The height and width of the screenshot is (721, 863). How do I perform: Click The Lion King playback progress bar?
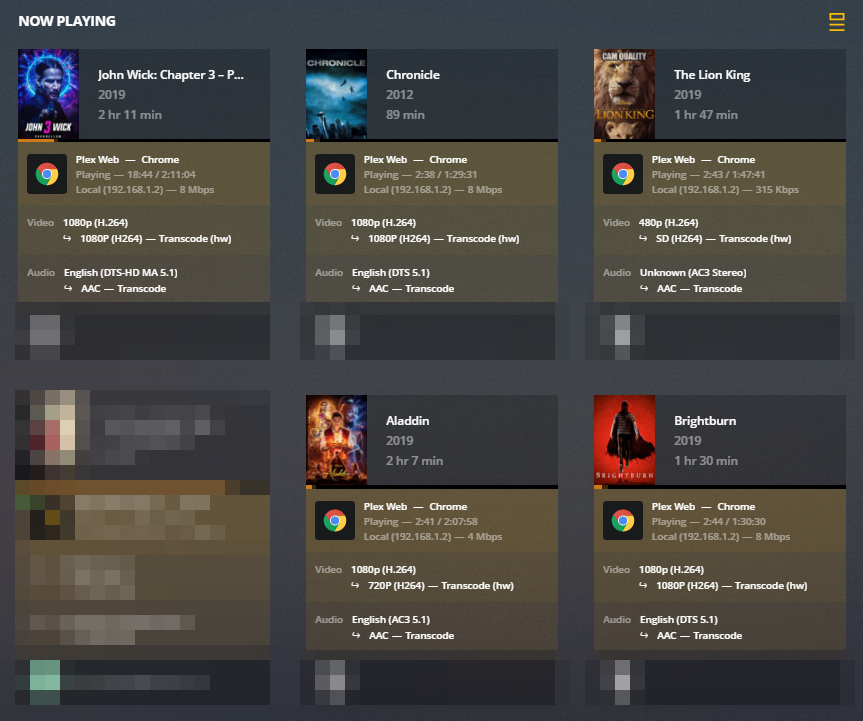point(720,141)
